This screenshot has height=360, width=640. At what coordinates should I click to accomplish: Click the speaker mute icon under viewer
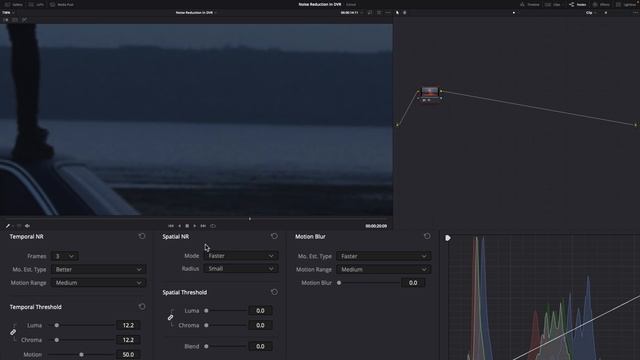click(x=27, y=226)
